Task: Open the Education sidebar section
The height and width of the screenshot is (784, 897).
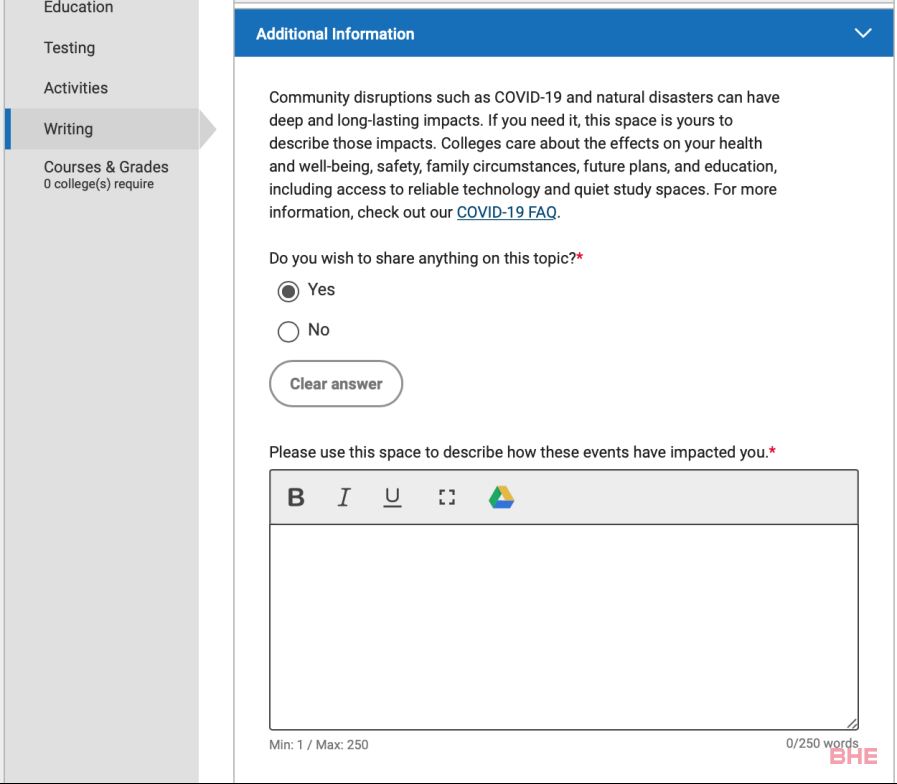Action: (x=78, y=7)
